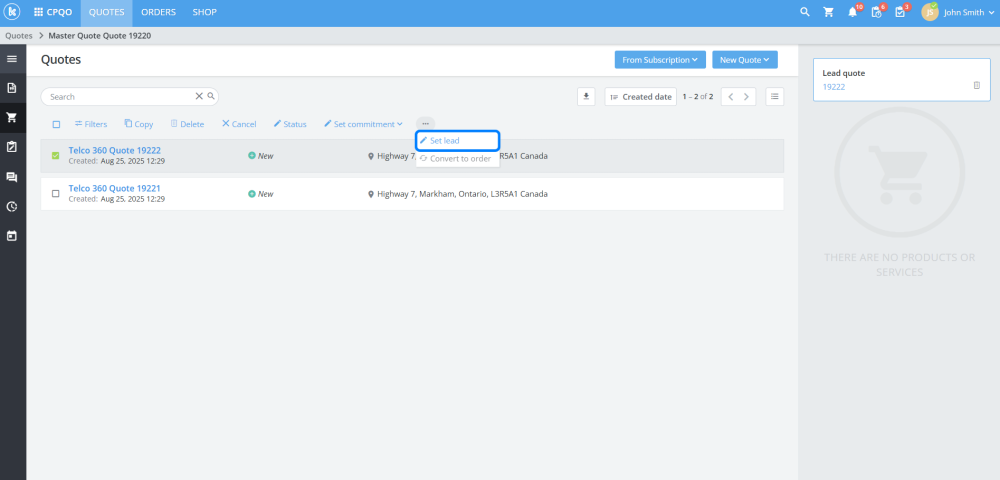
Task: Go to next page arrow
Action: click(747, 96)
